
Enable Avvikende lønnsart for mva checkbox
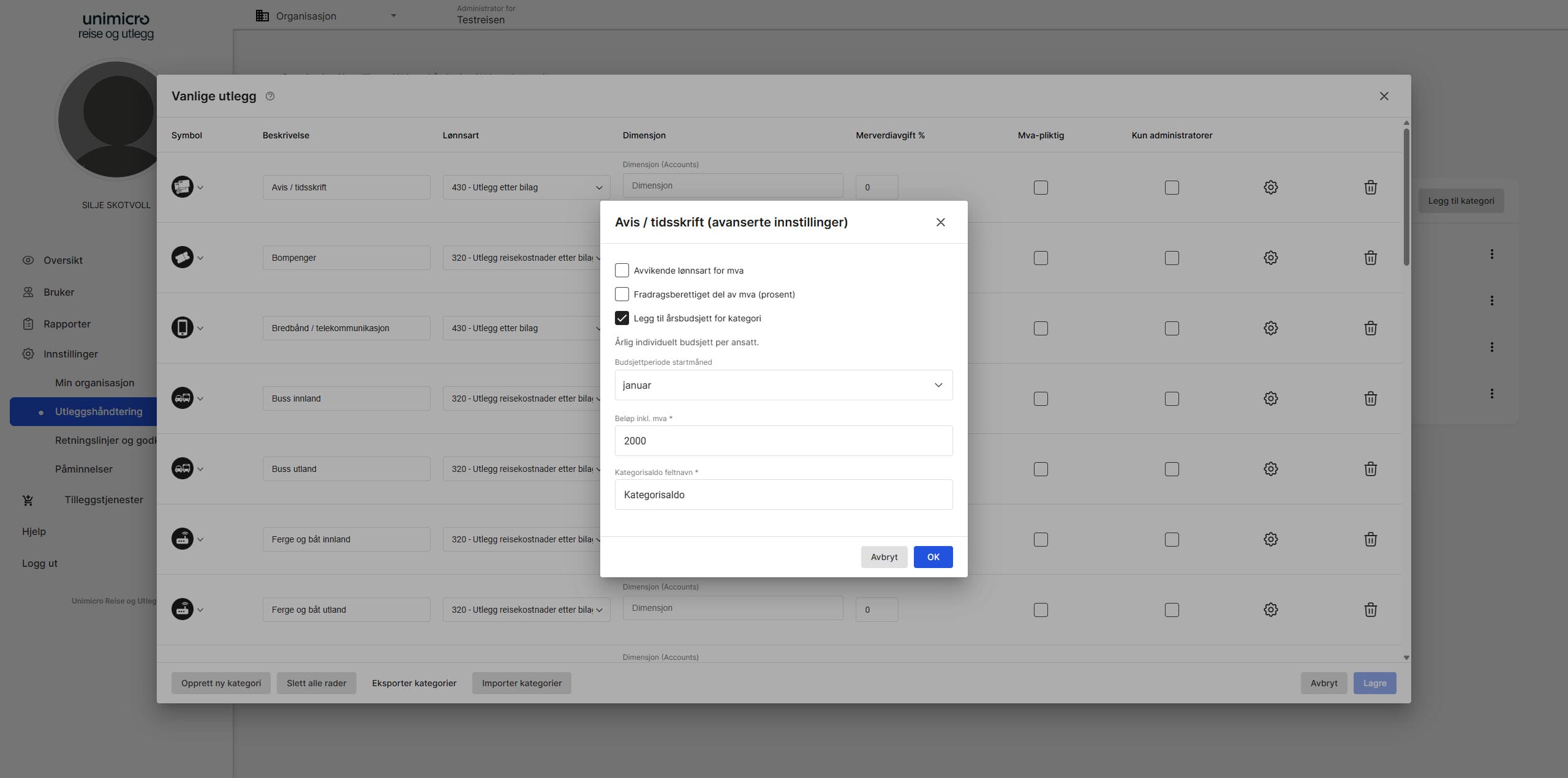pyautogui.click(x=622, y=271)
